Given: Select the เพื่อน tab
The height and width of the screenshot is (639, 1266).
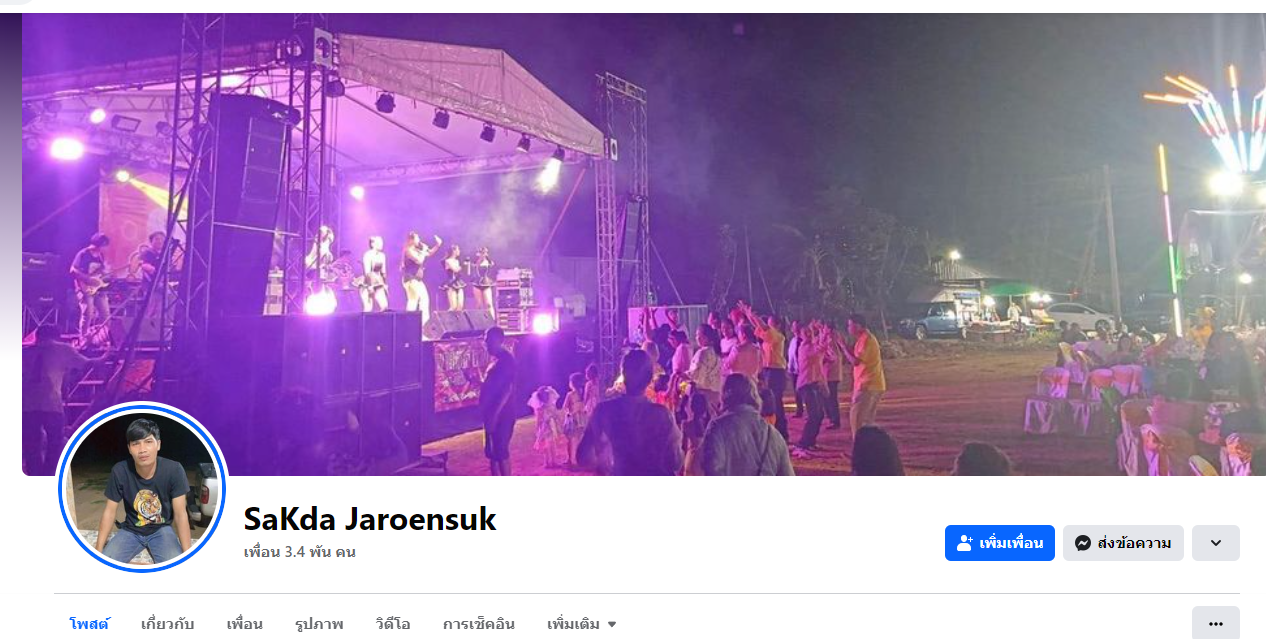Looking at the screenshot, I should (x=245, y=624).
